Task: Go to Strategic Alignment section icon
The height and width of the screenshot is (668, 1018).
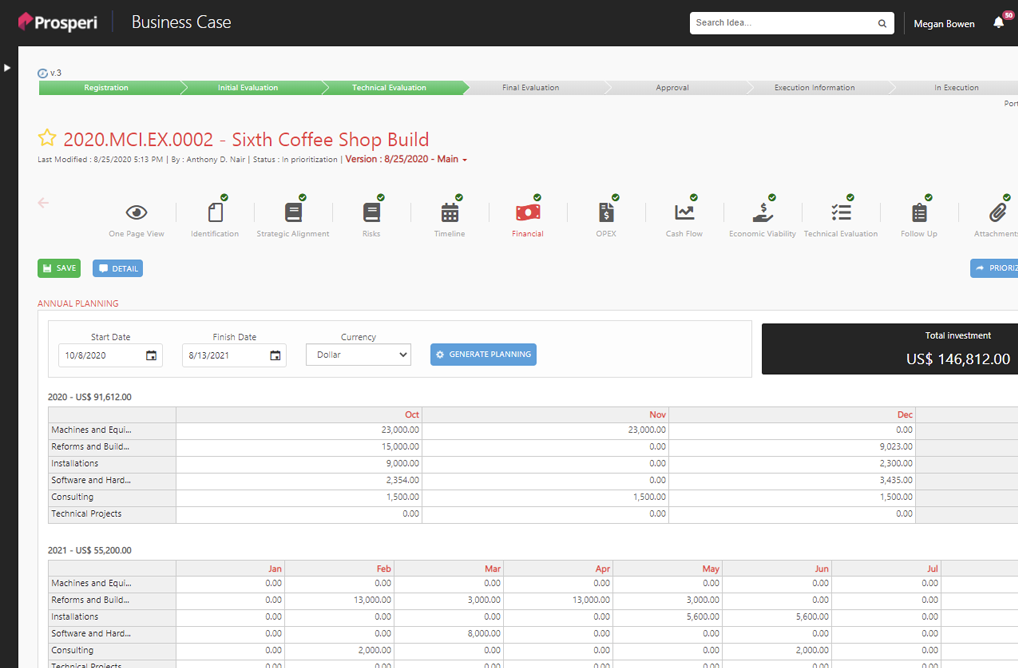Action: click(293, 212)
